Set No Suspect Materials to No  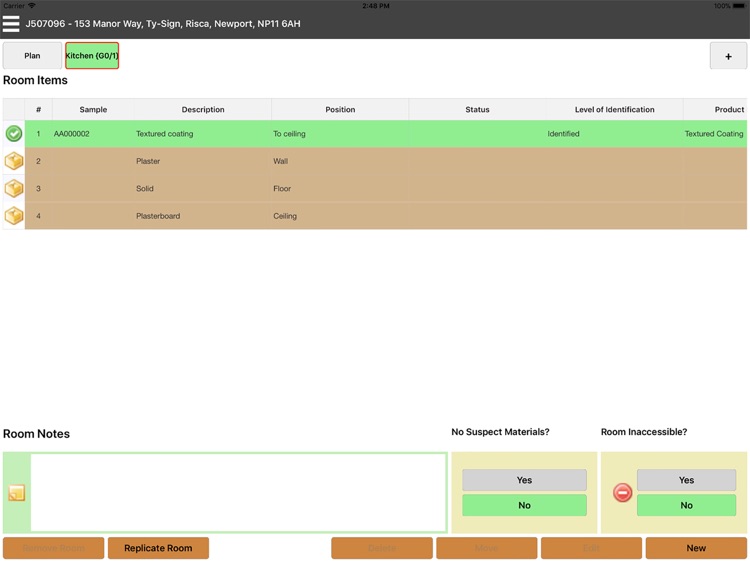tap(524, 505)
